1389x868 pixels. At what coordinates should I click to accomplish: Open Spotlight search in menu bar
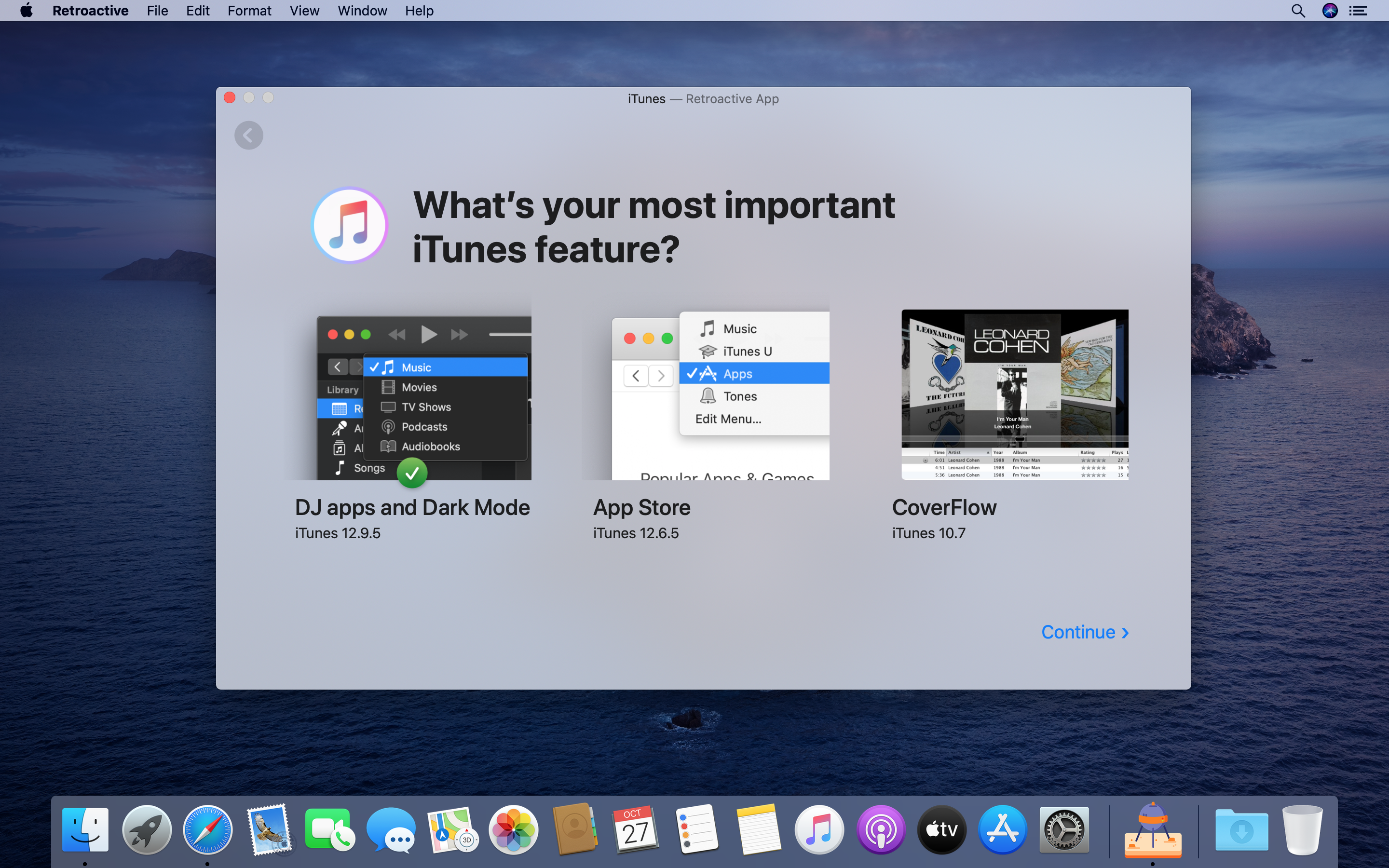point(1298,11)
